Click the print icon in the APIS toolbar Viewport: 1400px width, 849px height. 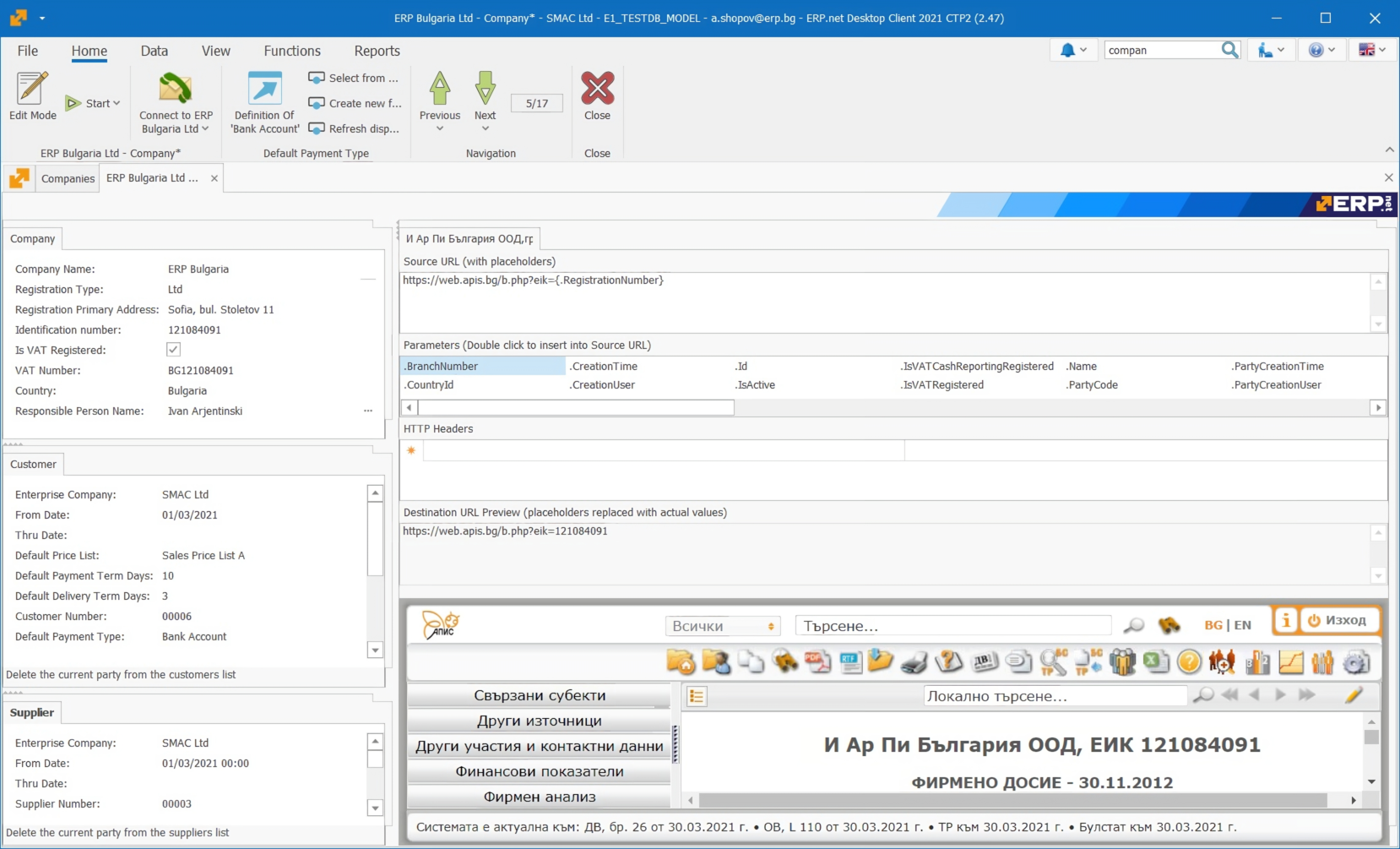[x=913, y=662]
